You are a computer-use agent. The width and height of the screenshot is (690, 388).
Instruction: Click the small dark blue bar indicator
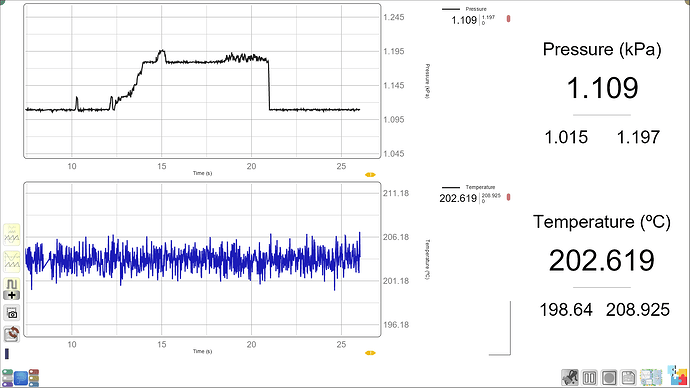coord(7,353)
